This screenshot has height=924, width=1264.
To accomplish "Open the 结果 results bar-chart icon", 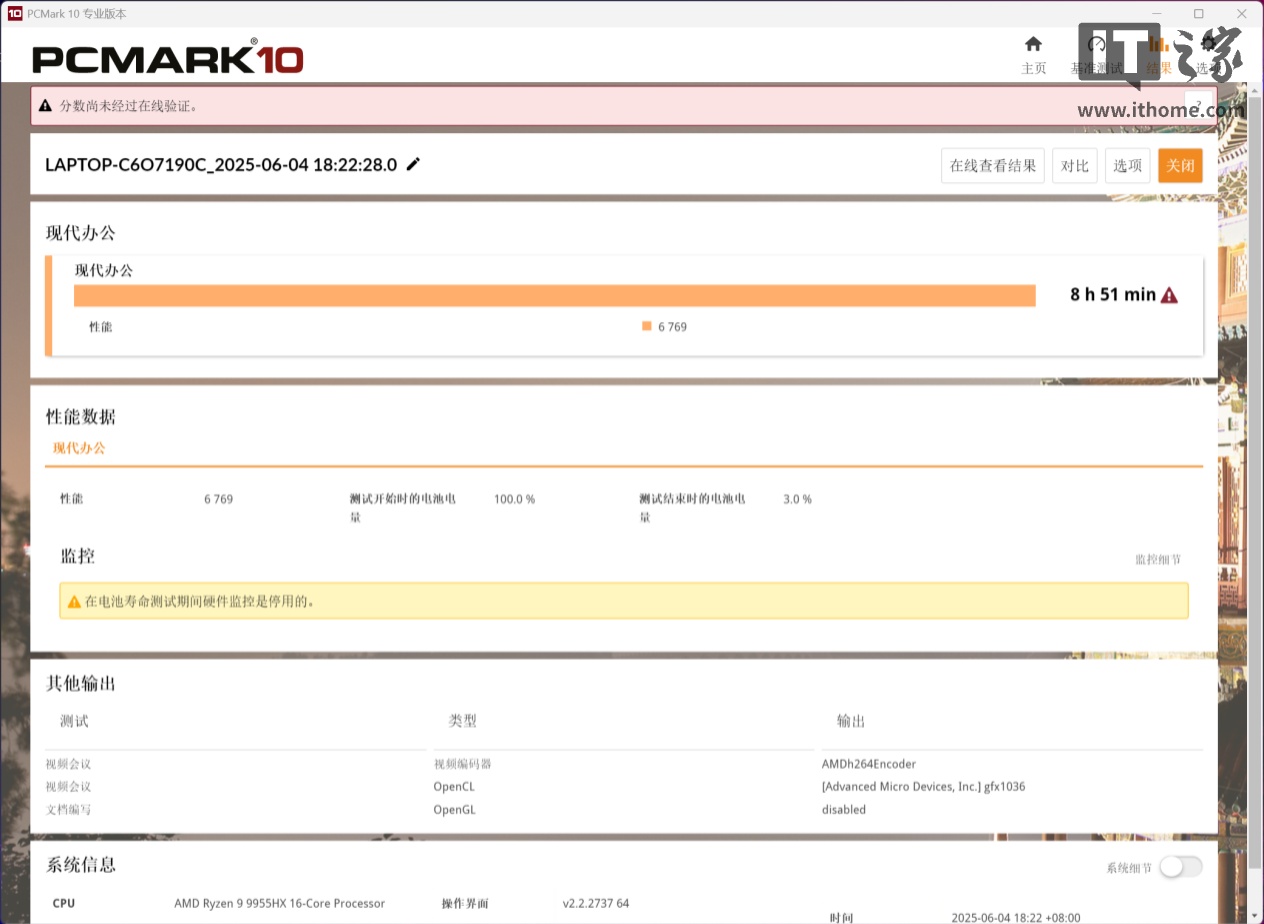I will pos(1159,45).
